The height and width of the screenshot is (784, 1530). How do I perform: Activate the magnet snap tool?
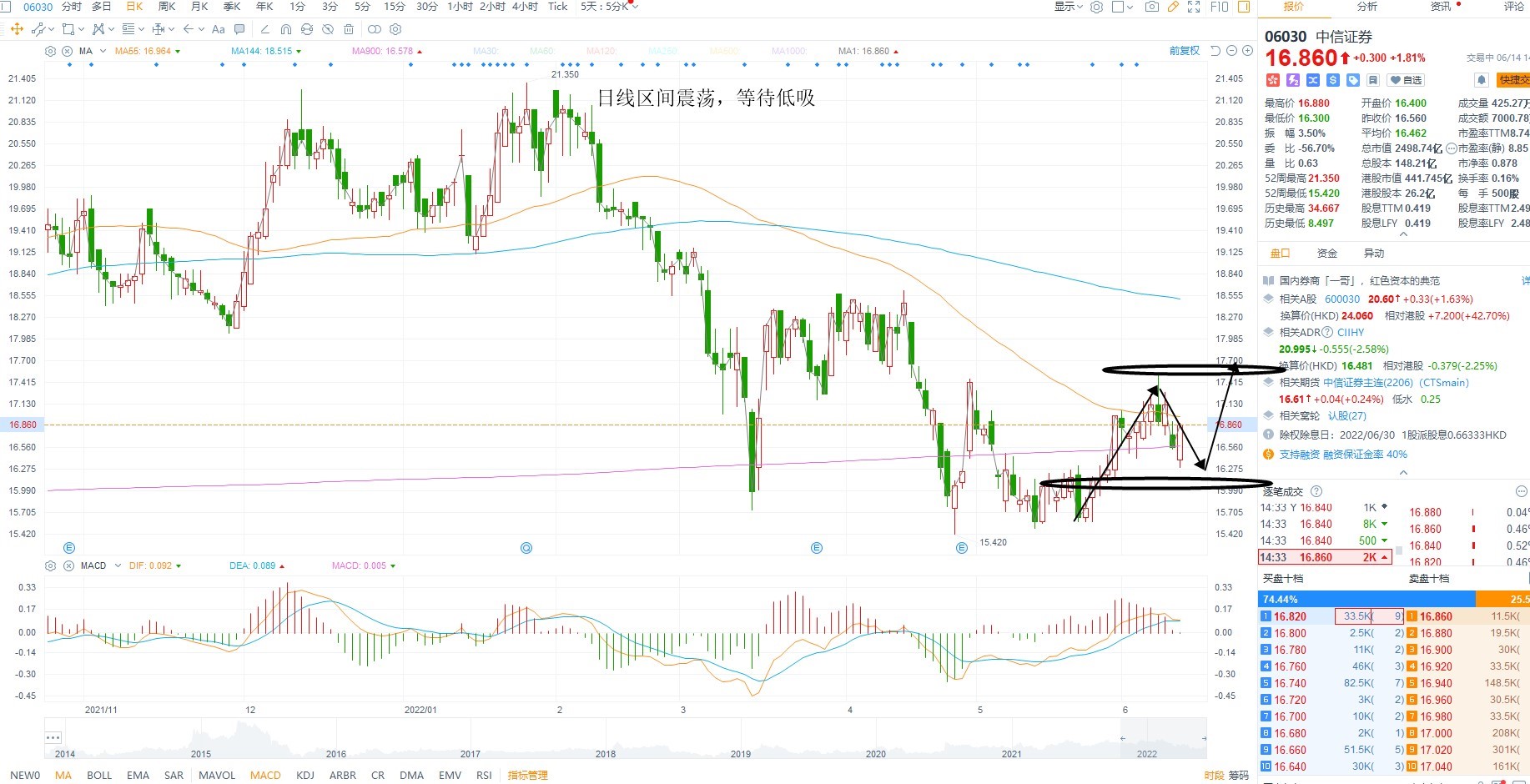pos(286,29)
